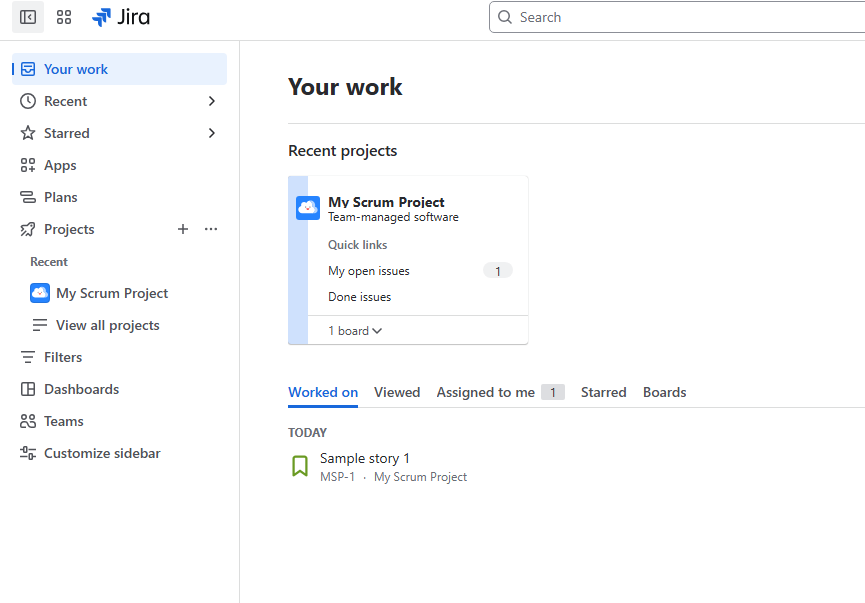
Task: Click the Teams people icon
Action: 28,421
